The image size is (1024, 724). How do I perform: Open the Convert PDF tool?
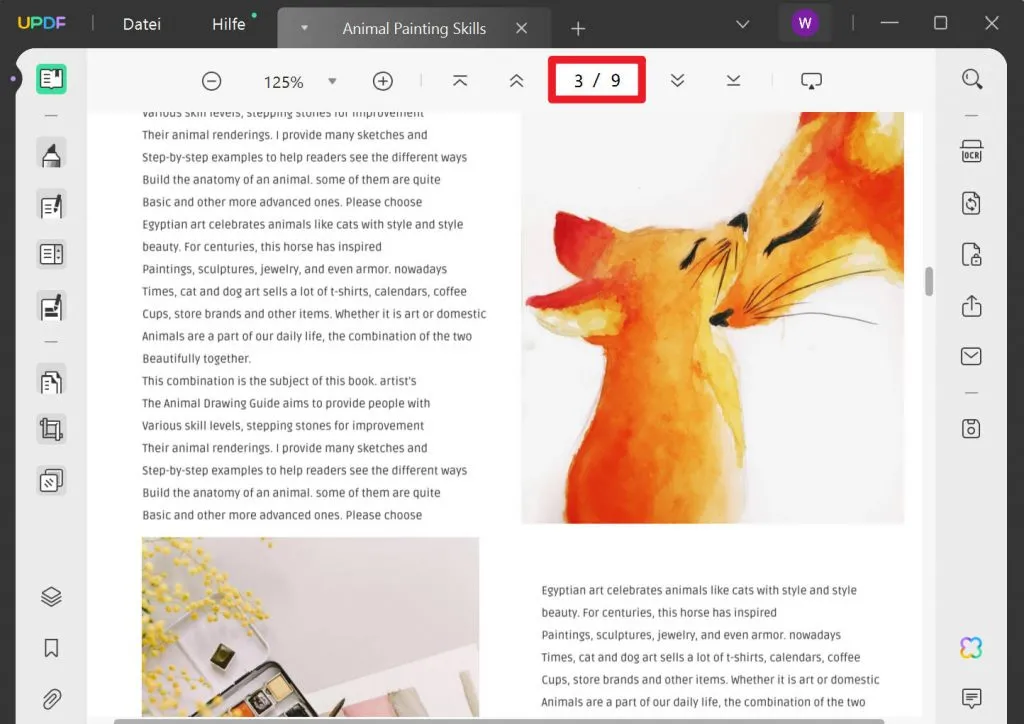(x=971, y=203)
